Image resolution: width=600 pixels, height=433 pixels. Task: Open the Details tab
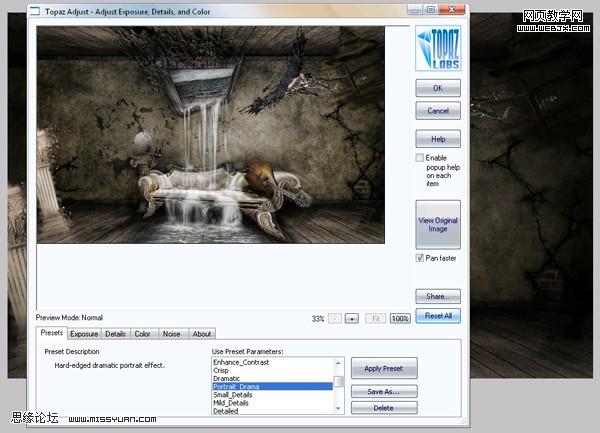[x=116, y=334]
